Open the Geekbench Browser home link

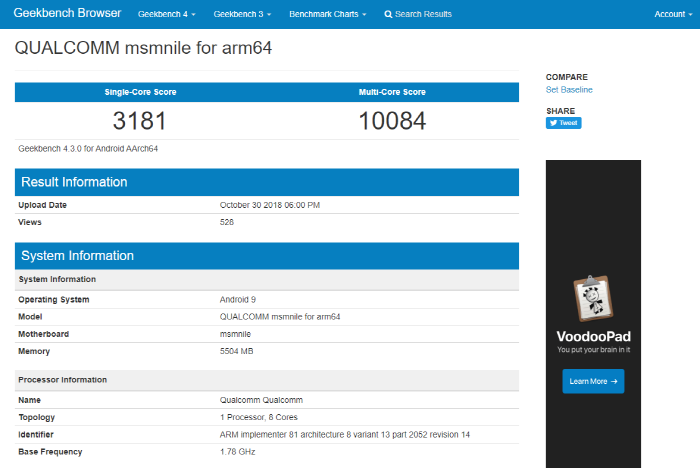67,13
